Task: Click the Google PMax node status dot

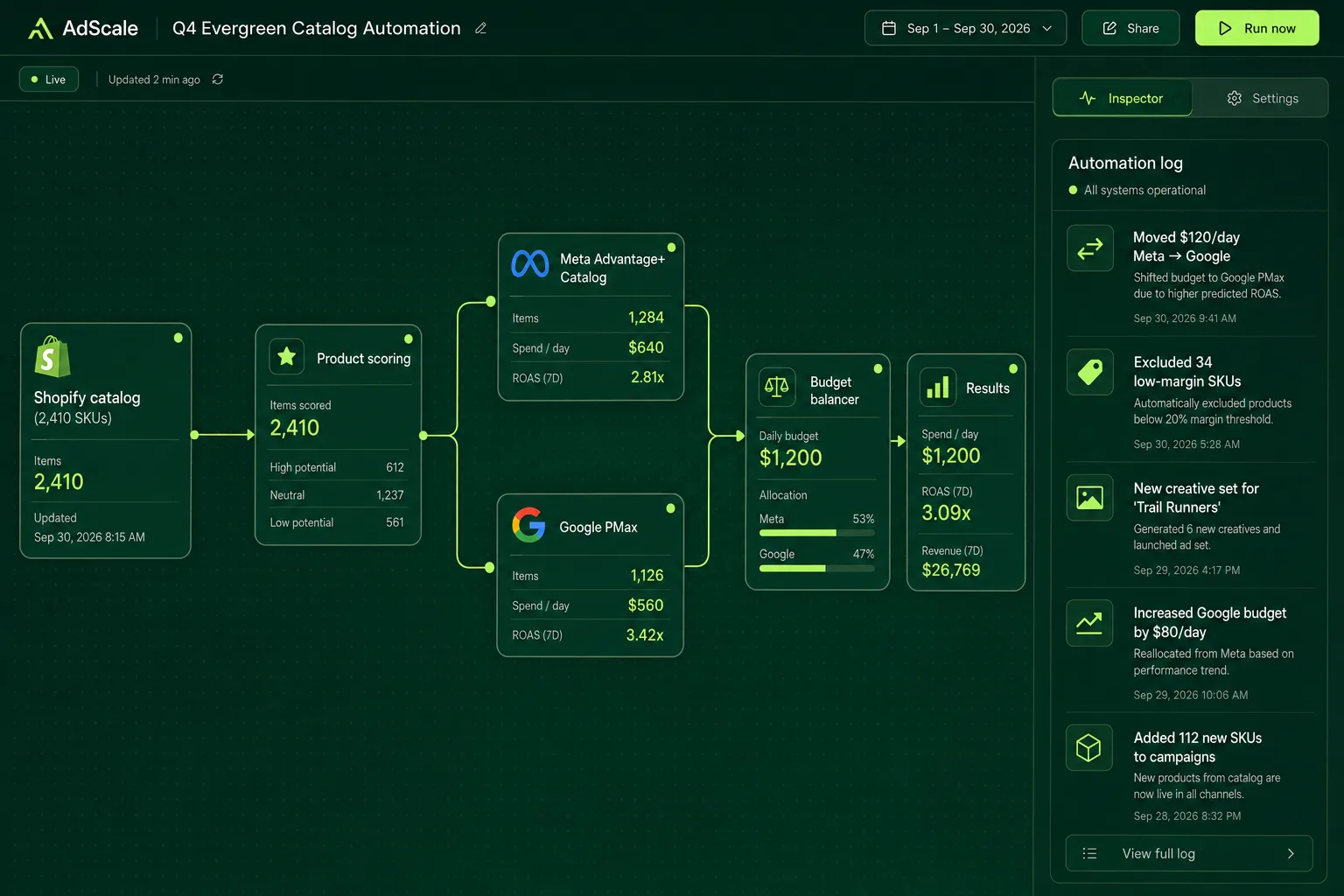Action: coord(670,508)
